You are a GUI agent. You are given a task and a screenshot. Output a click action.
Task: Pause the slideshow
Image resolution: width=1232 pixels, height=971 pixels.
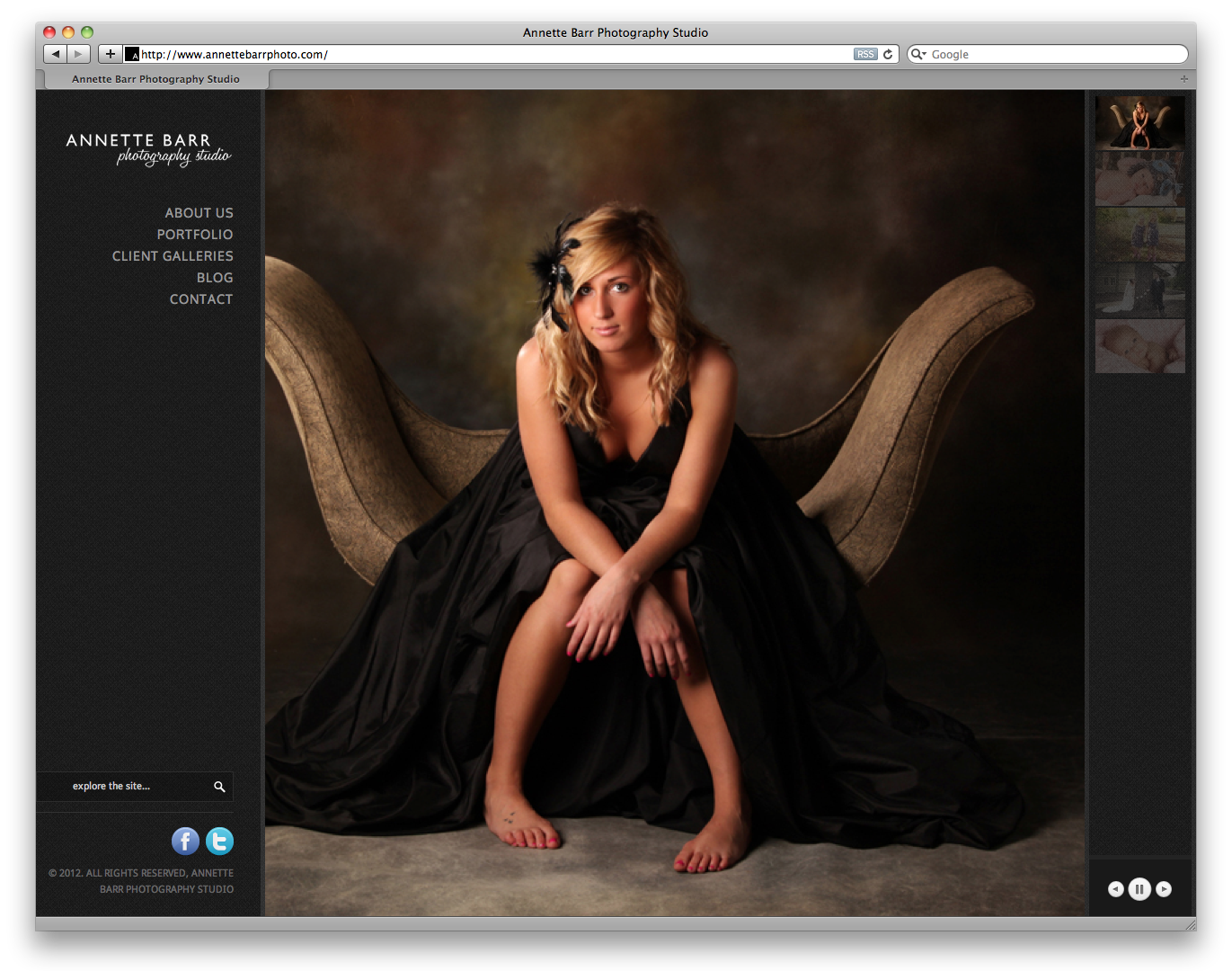[1139, 889]
